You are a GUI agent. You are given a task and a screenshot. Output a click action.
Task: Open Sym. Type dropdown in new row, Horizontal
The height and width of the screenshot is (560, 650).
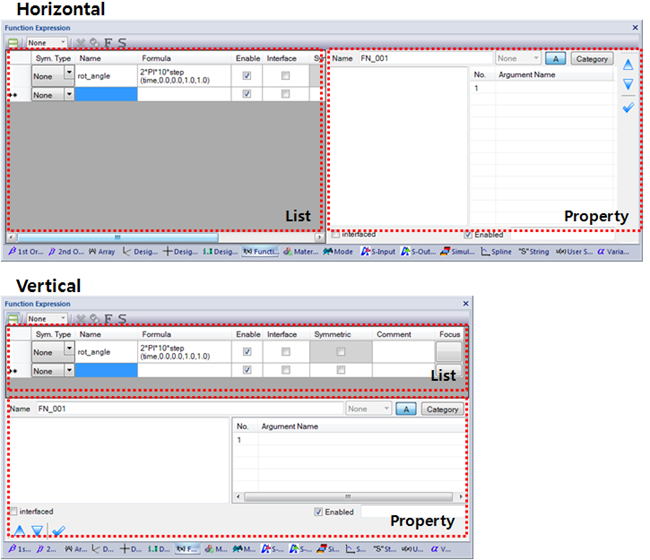pyautogui.click(x=69, y=95)
